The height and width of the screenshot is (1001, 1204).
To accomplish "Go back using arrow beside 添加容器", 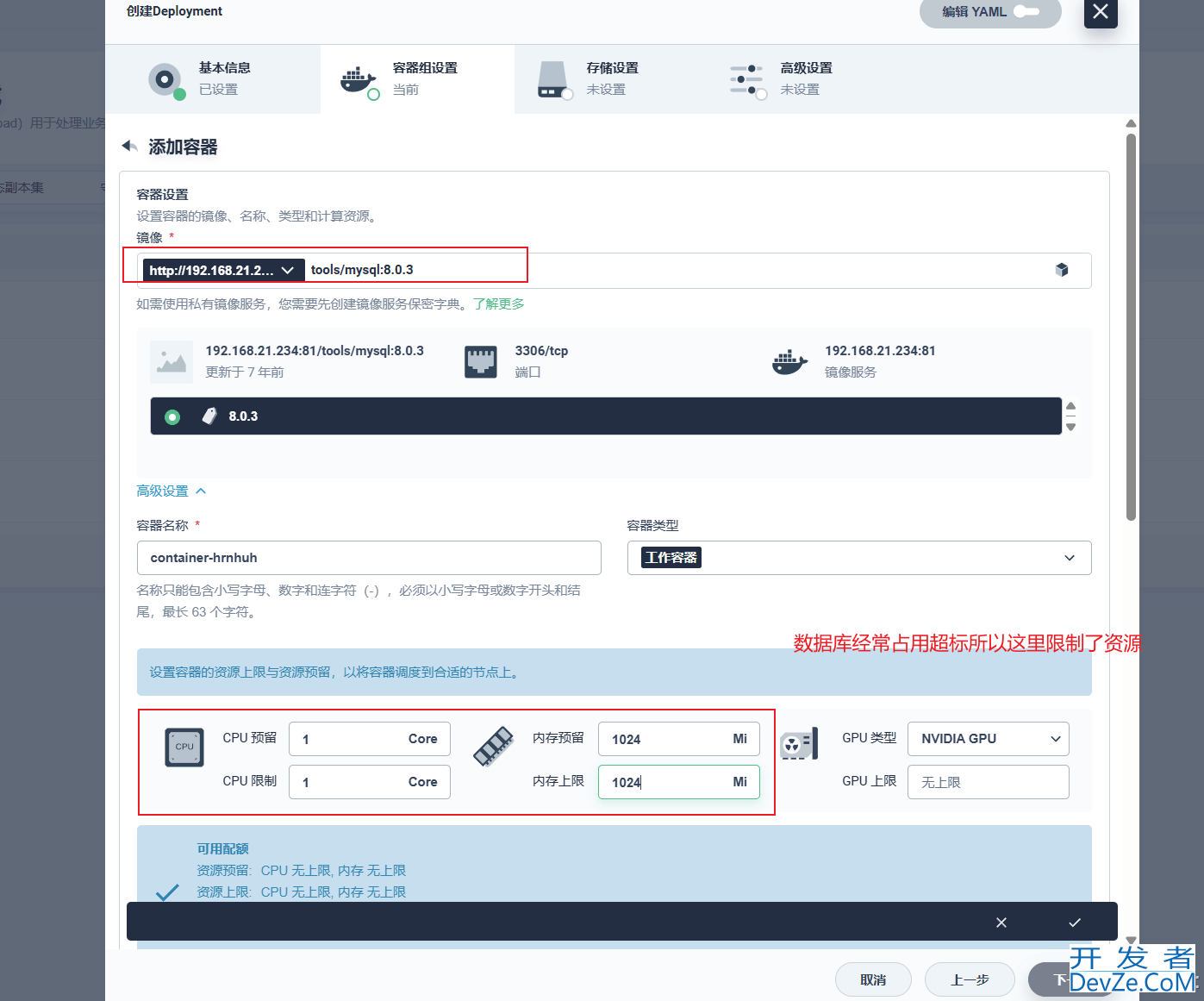I will 130,147.
